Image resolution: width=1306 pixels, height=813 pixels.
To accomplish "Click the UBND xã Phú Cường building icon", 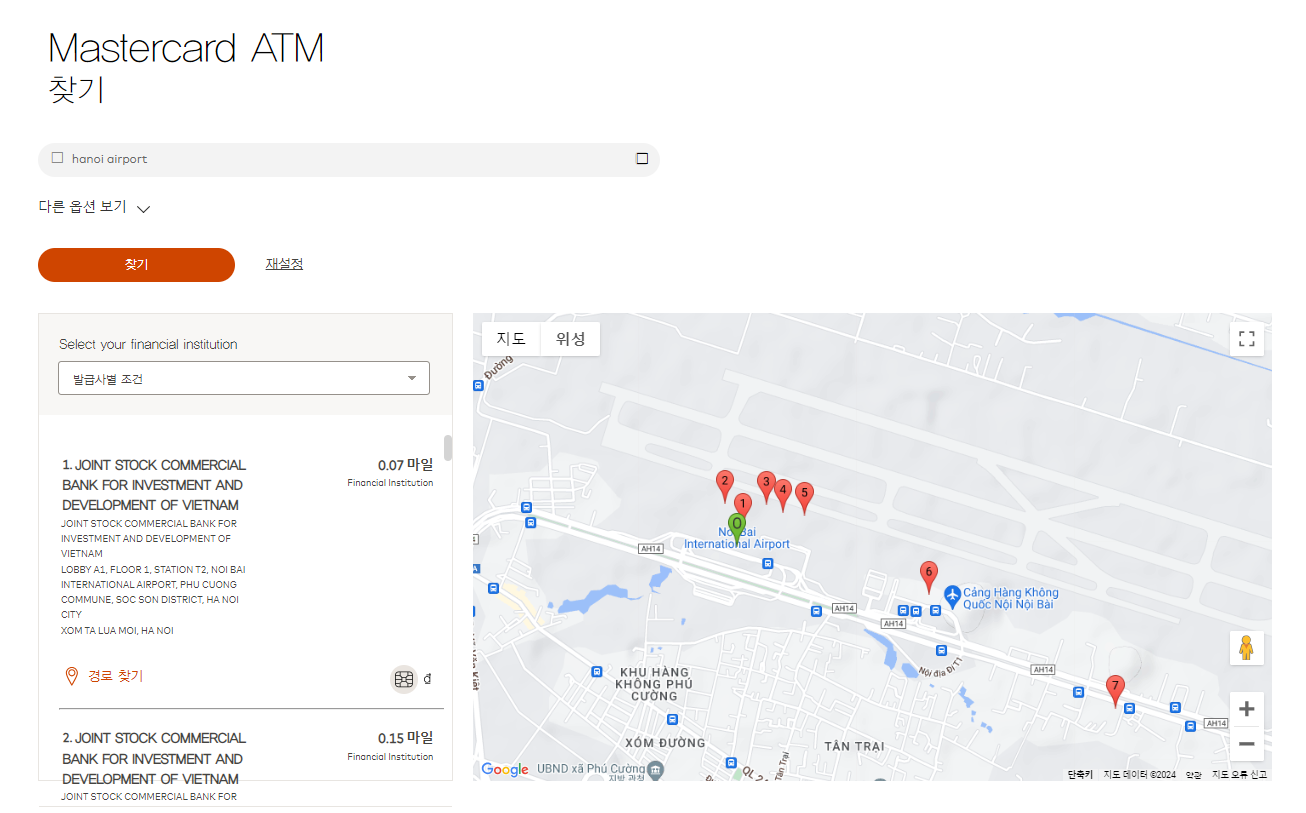I will (x=655, y=769).
